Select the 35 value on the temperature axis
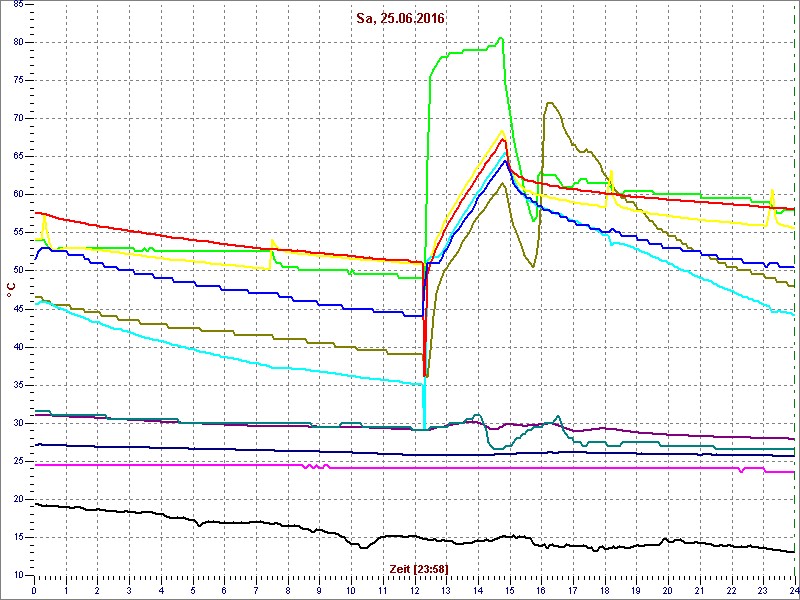The image size is (800, 600). click(x=17, y=385)
